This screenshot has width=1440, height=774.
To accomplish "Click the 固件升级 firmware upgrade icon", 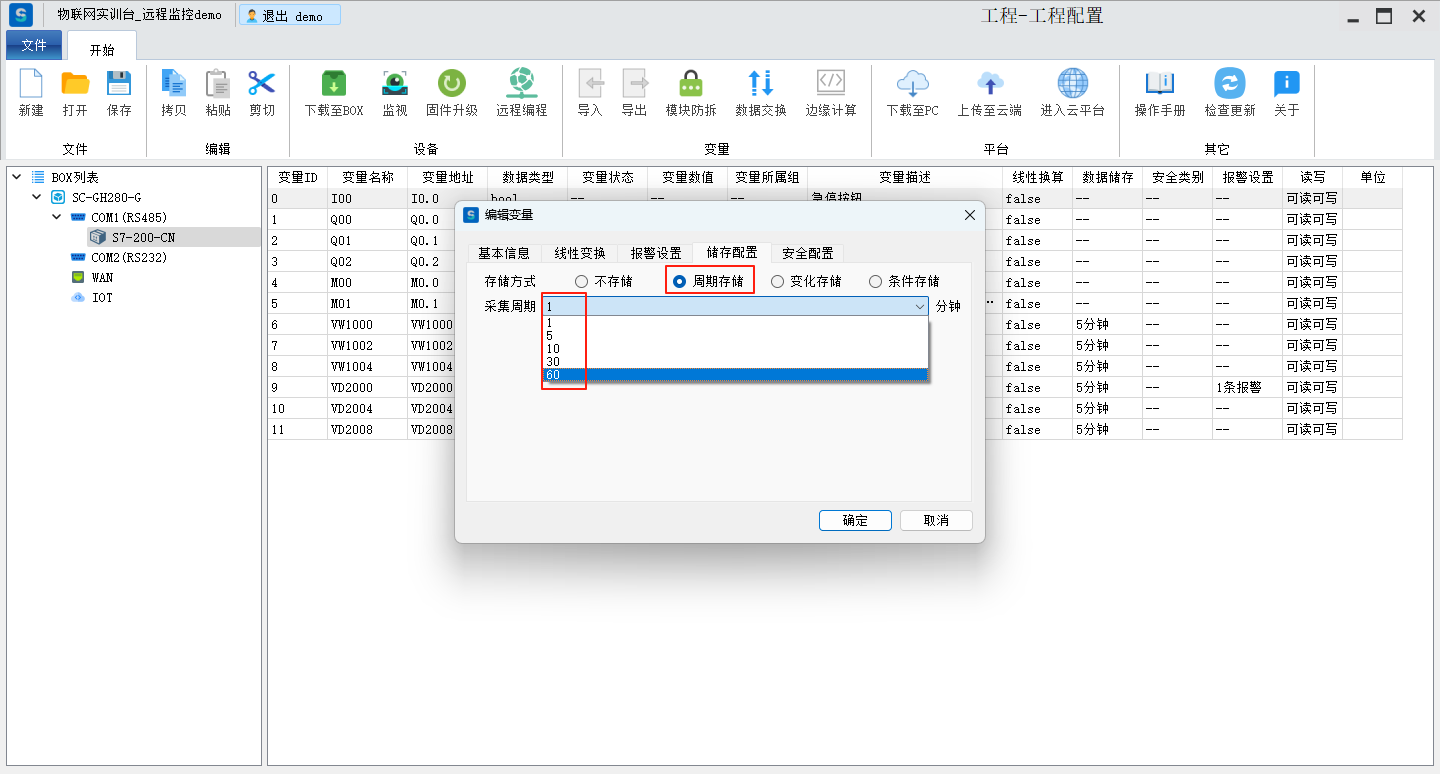I will (452, 84).
